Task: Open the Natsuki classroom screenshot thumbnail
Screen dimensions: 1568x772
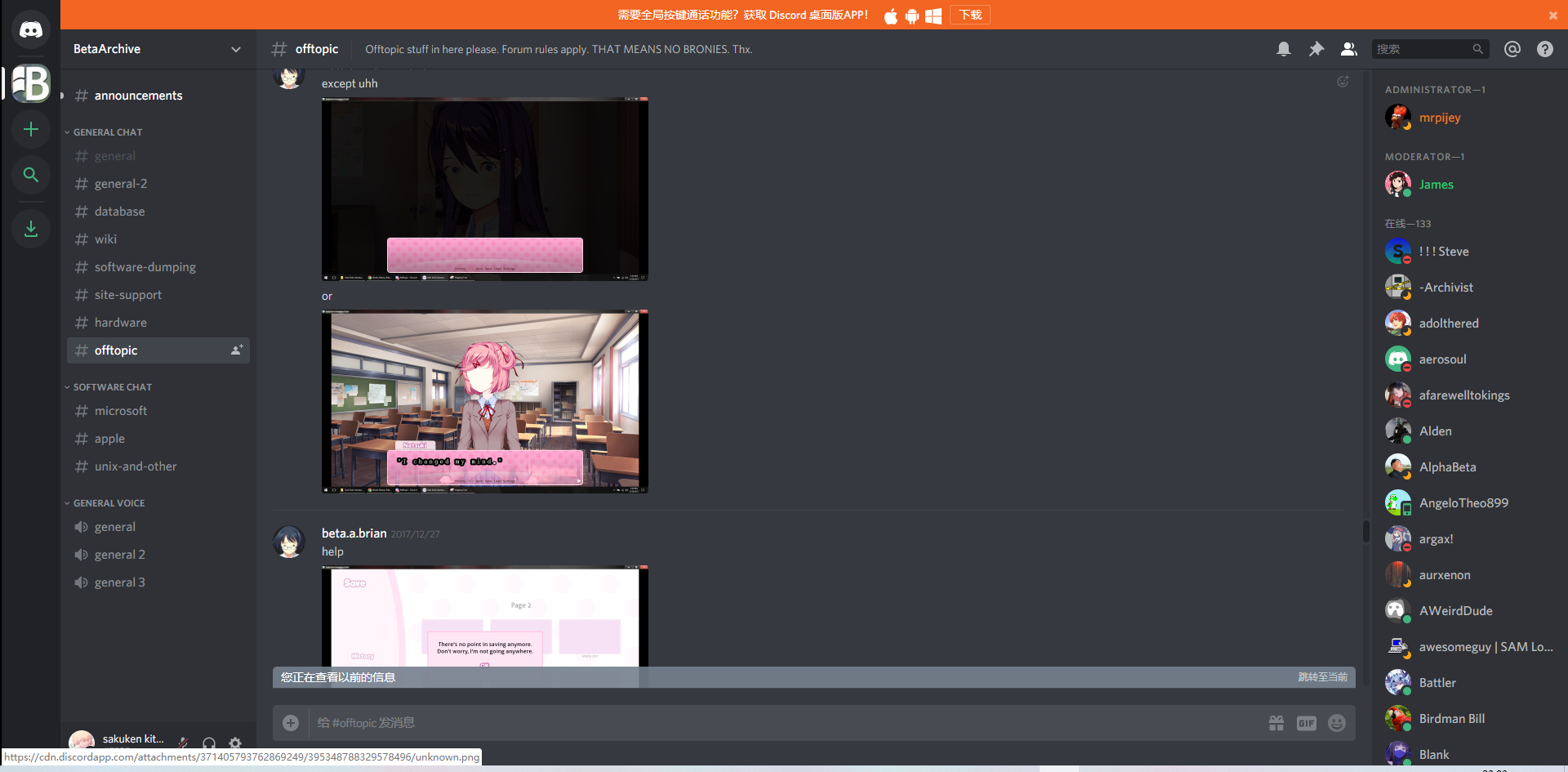Action: point(485,401)
